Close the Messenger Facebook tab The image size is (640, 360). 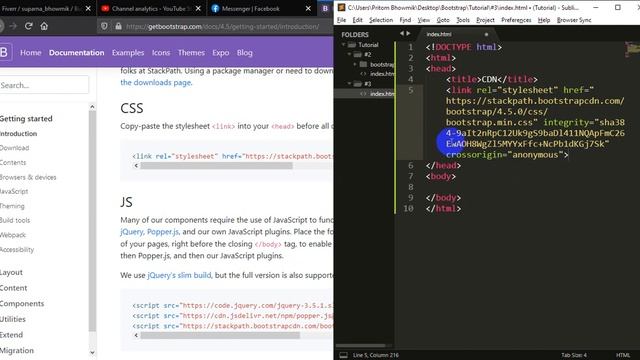click(x=308, y=9)
